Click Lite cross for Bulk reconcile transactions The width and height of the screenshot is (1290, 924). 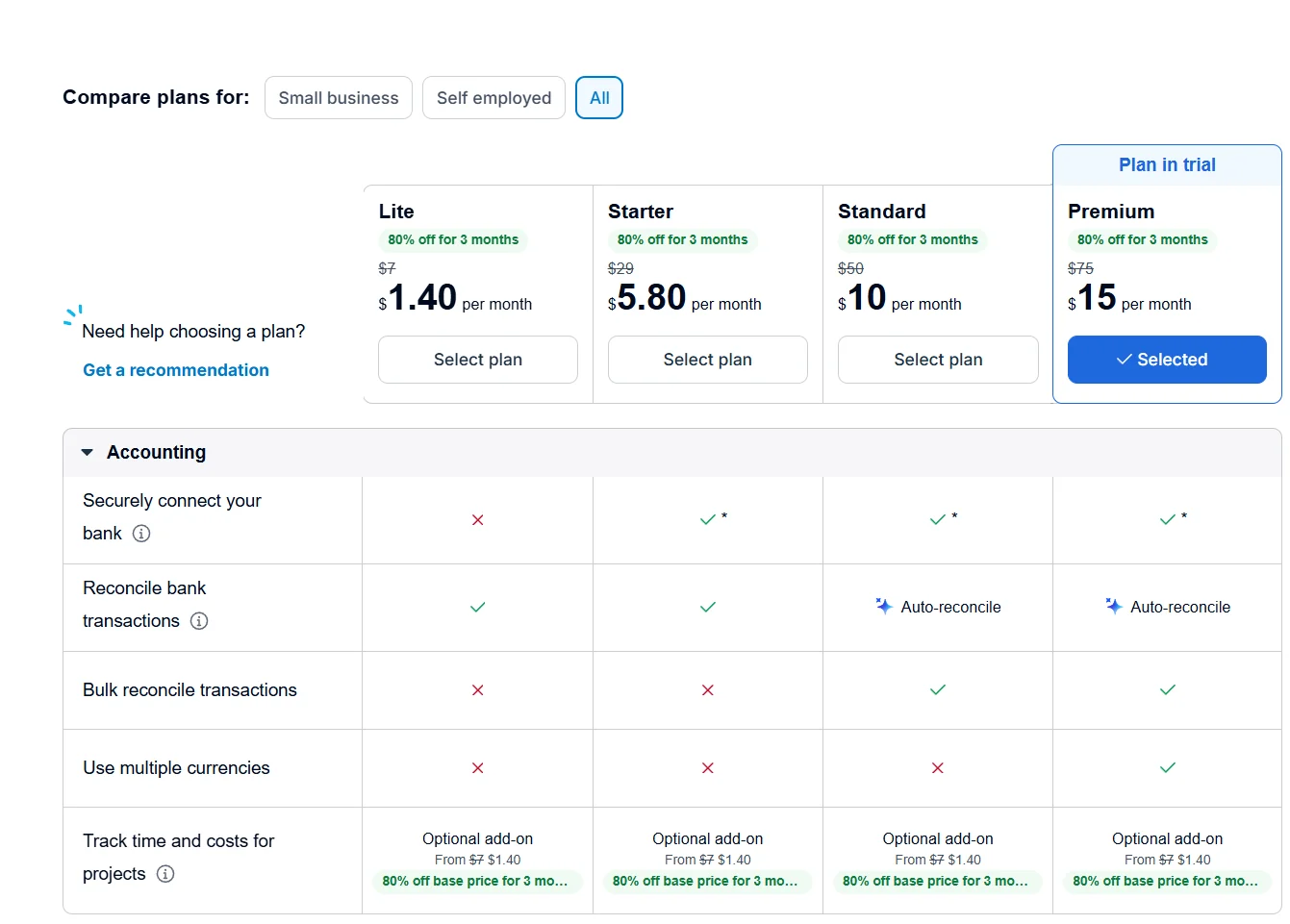point(477,690)
